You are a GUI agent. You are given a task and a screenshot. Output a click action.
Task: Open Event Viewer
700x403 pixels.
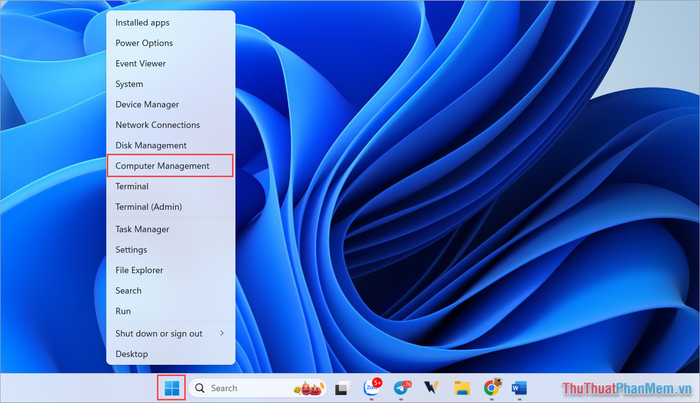pos(171,63)
